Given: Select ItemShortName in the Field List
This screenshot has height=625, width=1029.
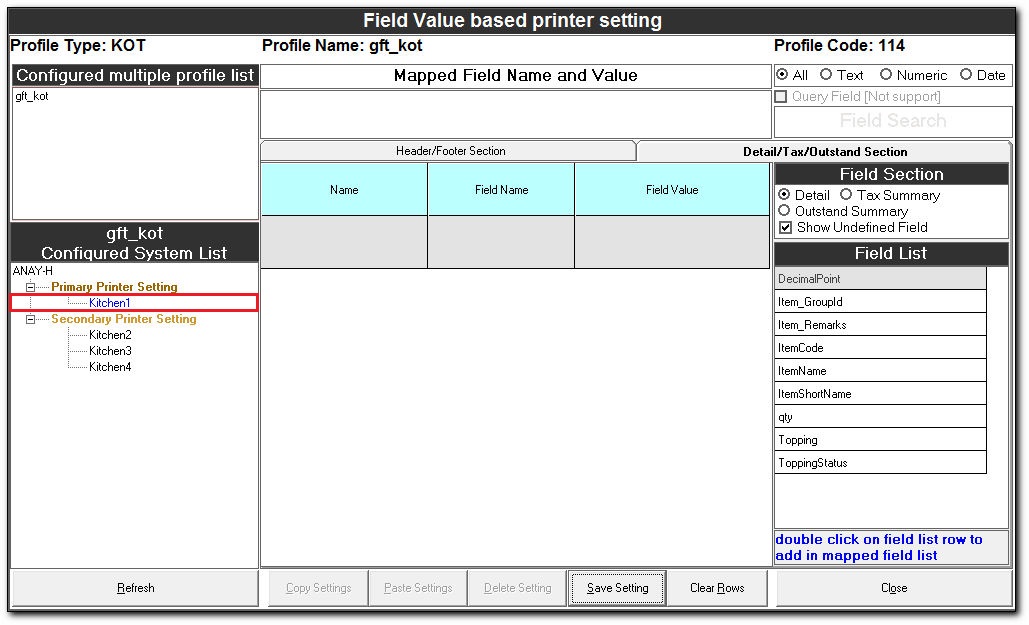Looking at the screenshot, I should click(x=880, y=393).
